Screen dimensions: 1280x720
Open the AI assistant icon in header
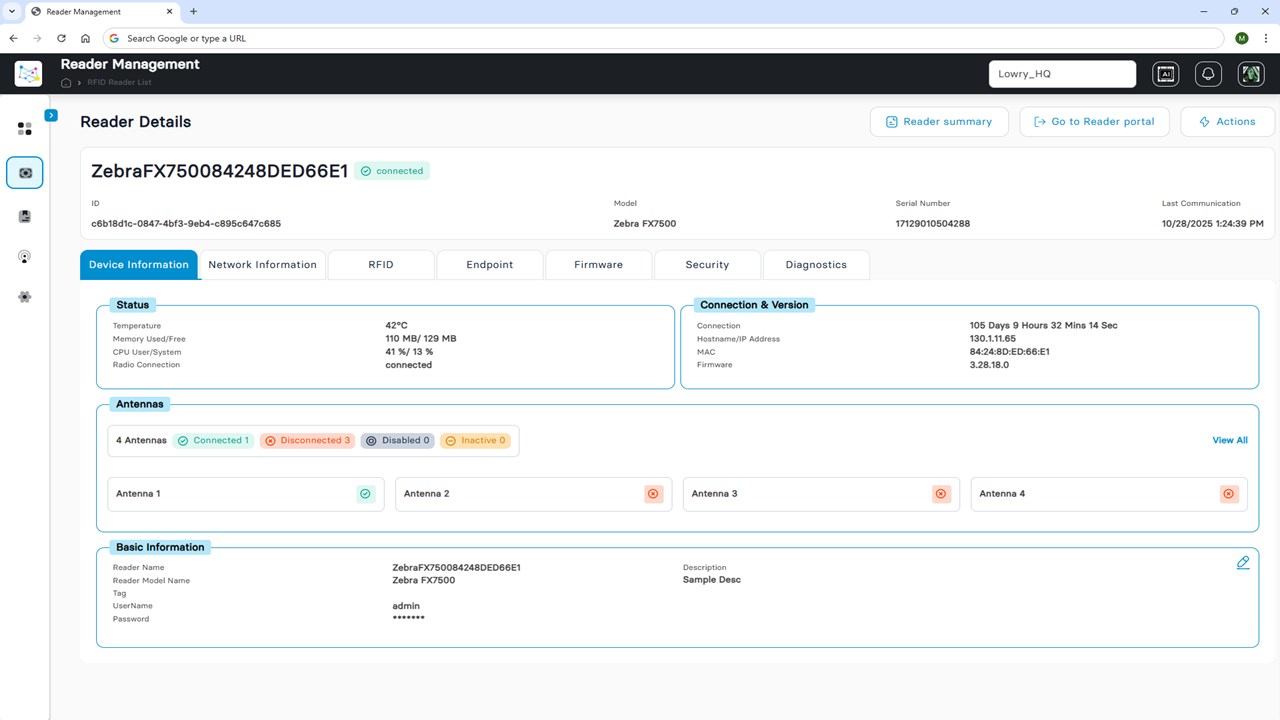click(1165, 74)
